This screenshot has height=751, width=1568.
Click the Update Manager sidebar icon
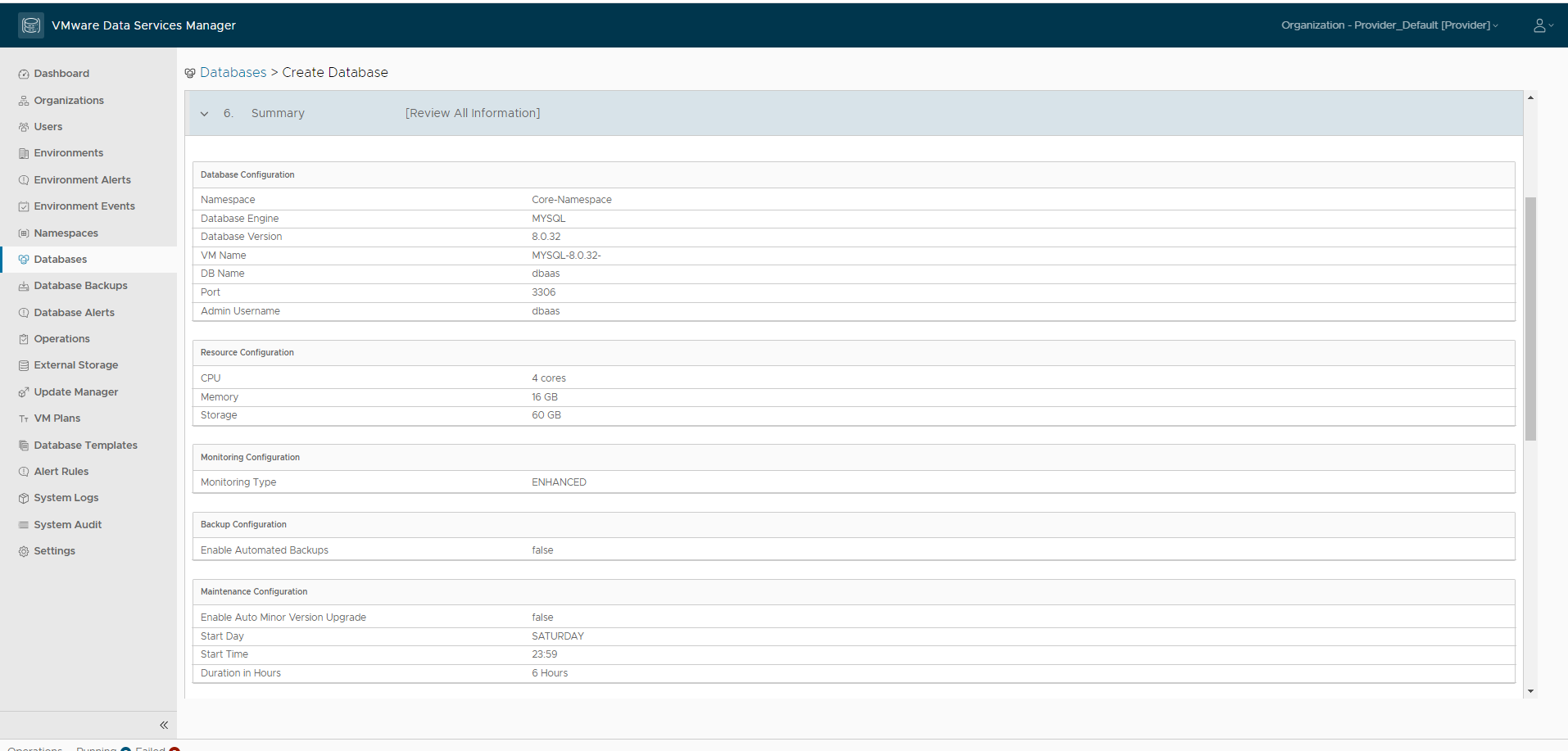(x=24, y=392)
